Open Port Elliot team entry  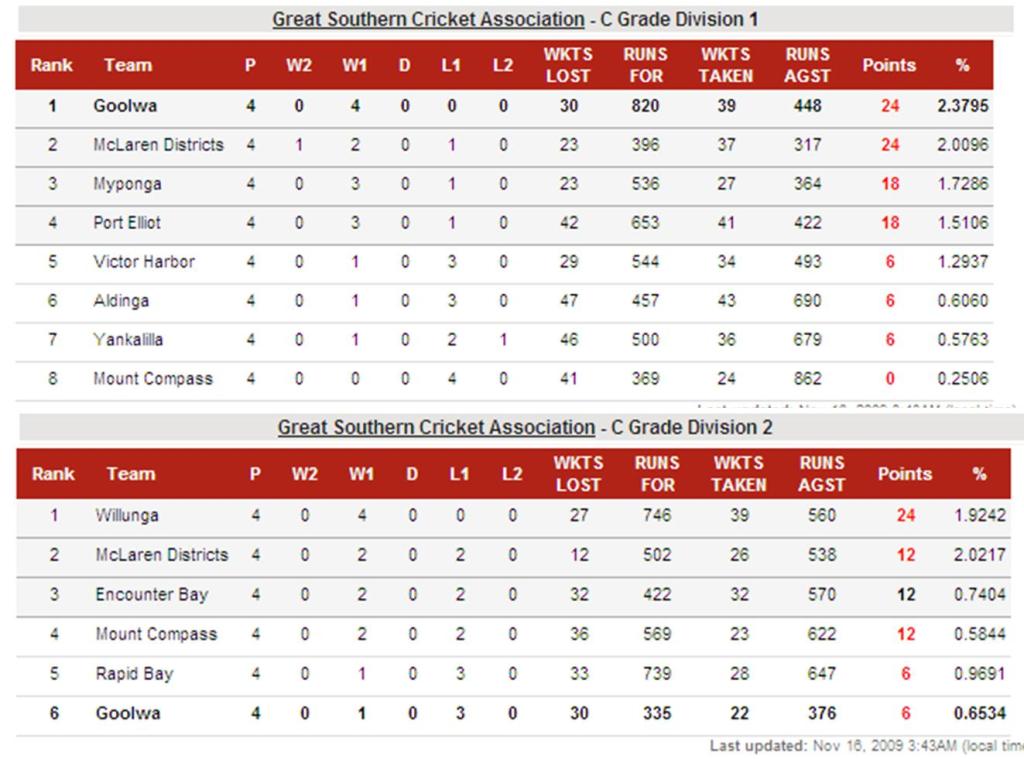pyautogui.click(x=127, y=223)
